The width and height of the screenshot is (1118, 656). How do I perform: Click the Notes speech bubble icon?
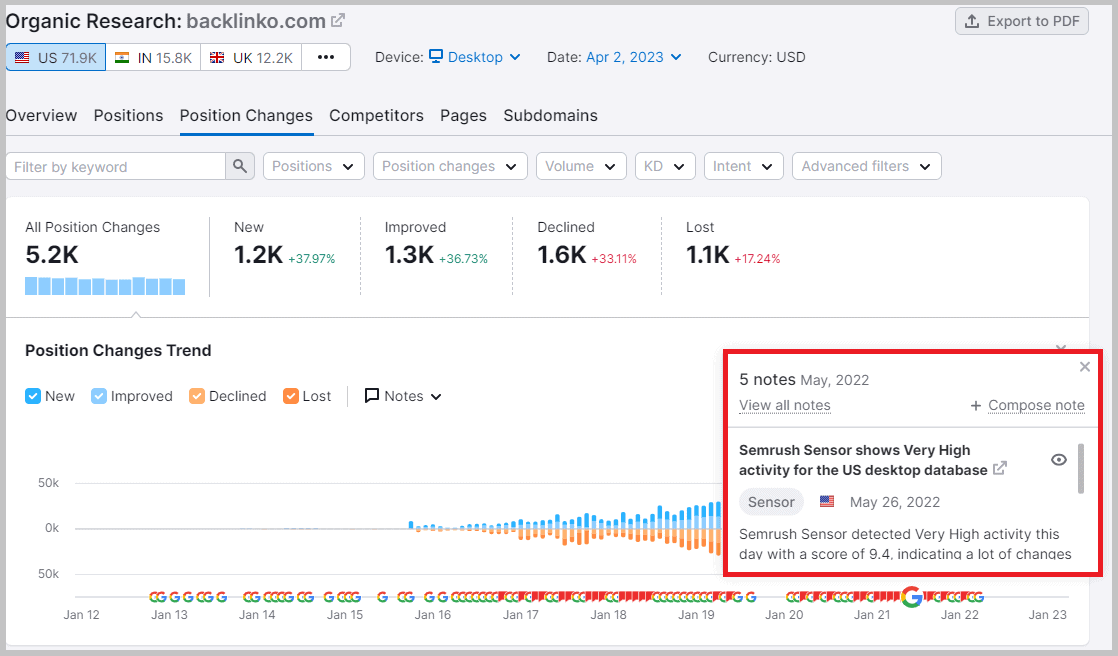[371, 396]
